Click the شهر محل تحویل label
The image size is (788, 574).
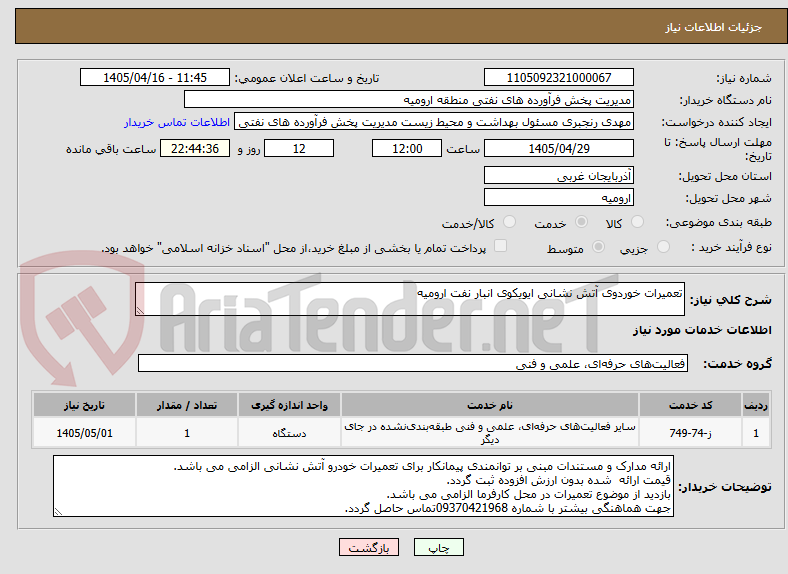click(729, 199)
